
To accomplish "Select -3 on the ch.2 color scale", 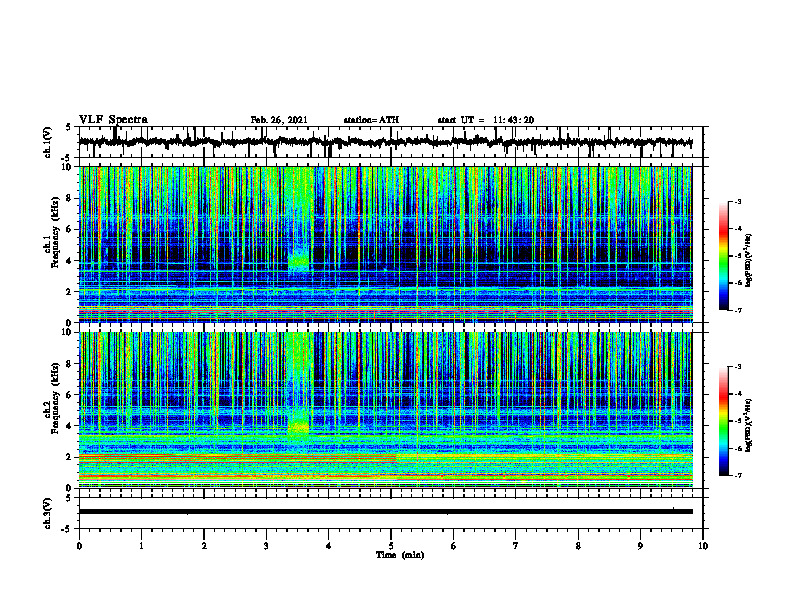I will pos(738,367).
